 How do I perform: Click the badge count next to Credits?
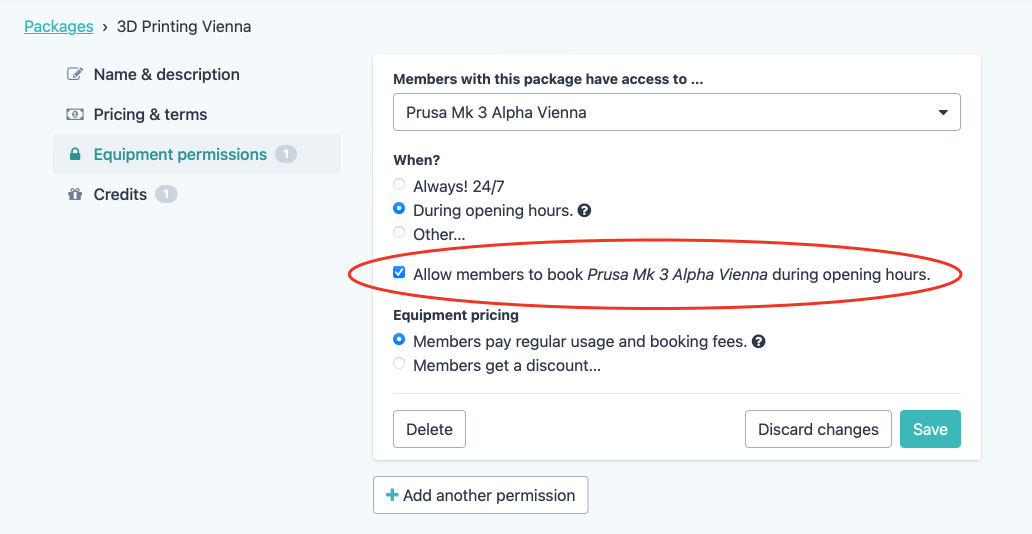166,195
